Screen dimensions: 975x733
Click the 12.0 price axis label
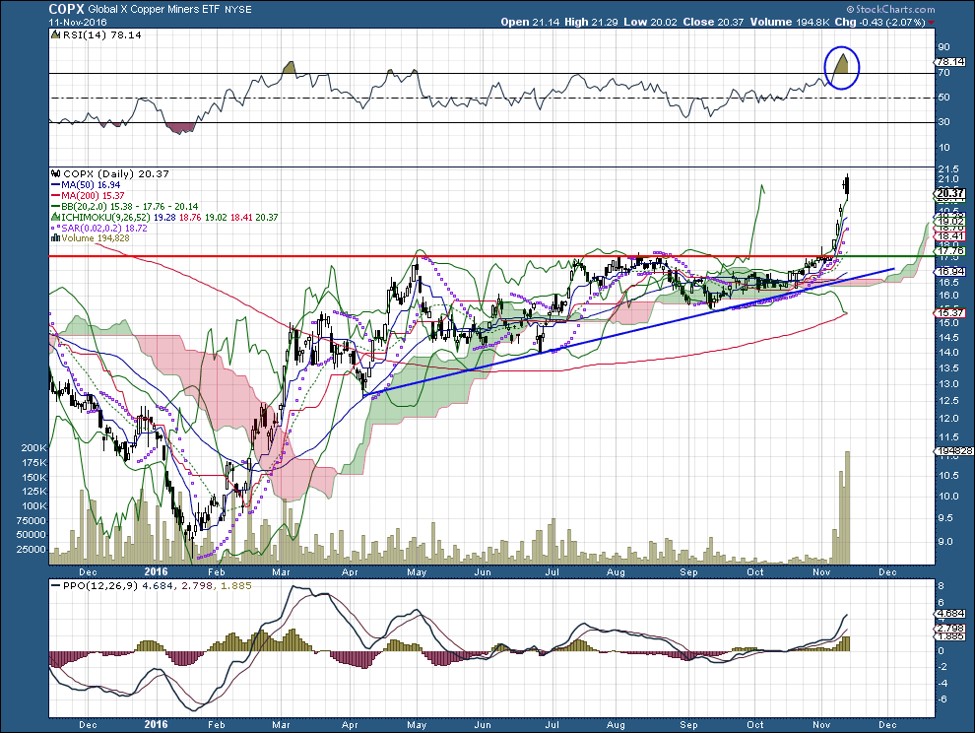(947, 418)
